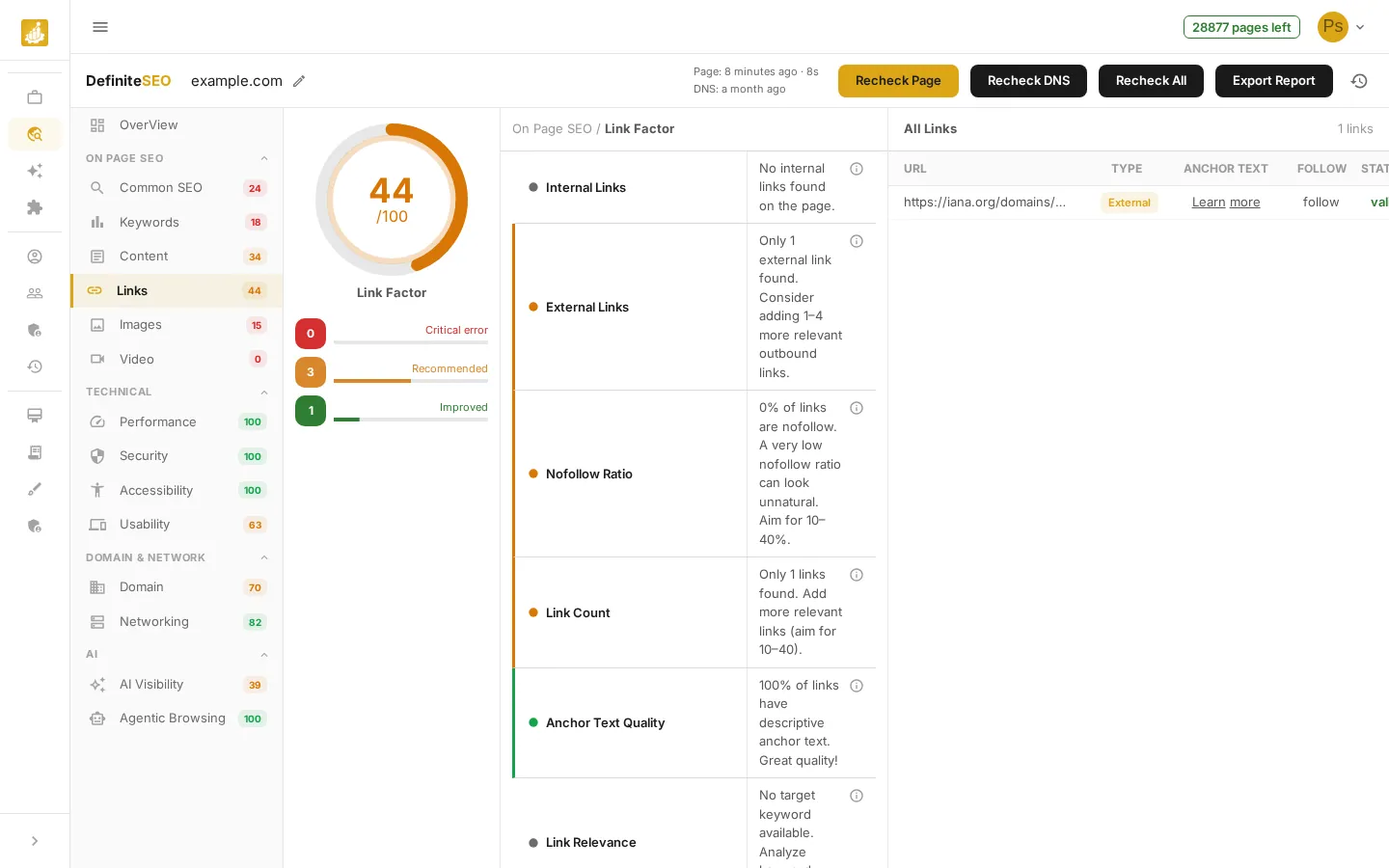Open Accessibility section

(177, 491)
